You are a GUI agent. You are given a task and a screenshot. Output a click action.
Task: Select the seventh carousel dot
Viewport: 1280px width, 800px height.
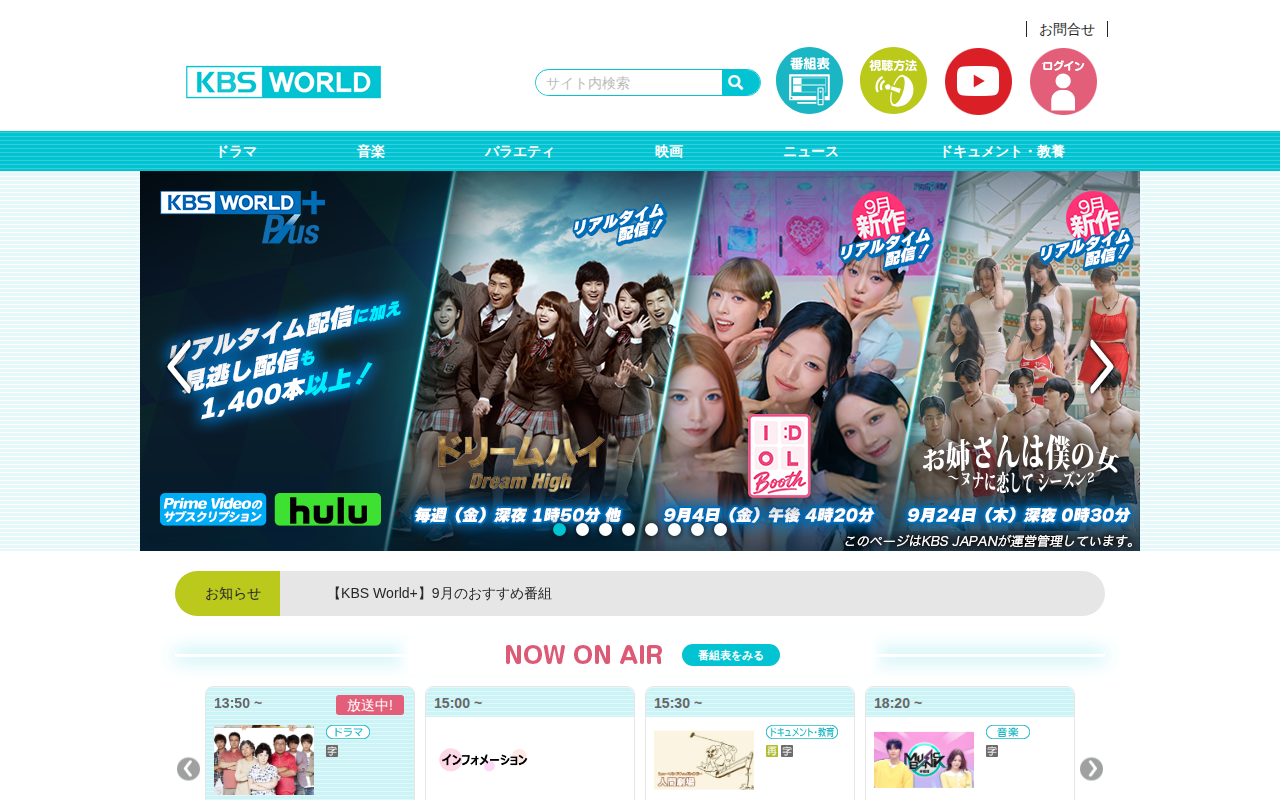(698, 530)
